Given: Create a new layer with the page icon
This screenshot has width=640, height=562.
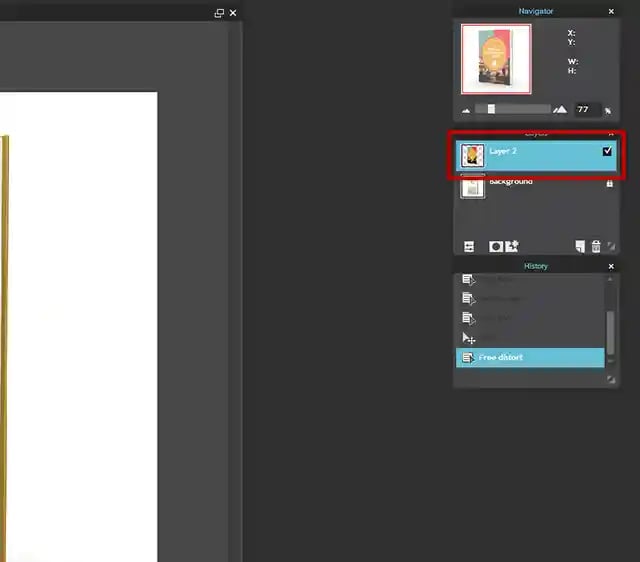Looking at the screenshot, I should [x=580, y=246].
